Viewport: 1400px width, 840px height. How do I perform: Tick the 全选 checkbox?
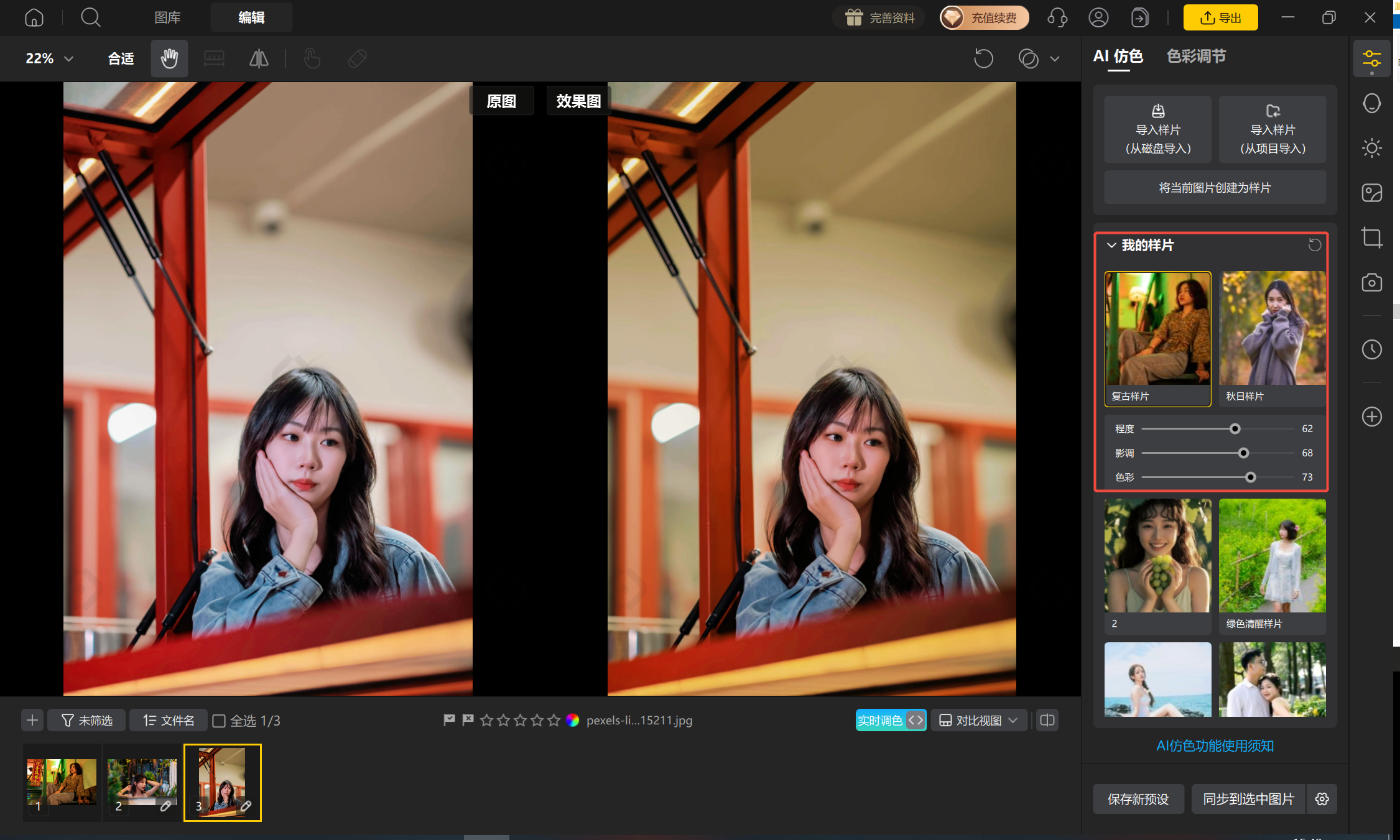(x=219, y=721)
